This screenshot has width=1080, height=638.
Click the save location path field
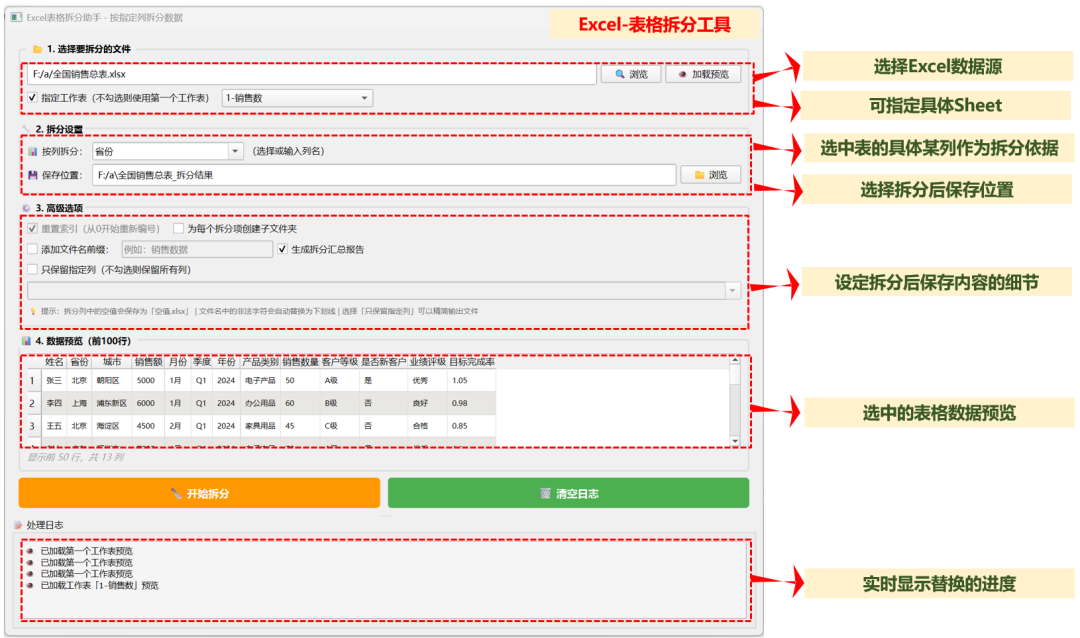[x=384, y=175]
